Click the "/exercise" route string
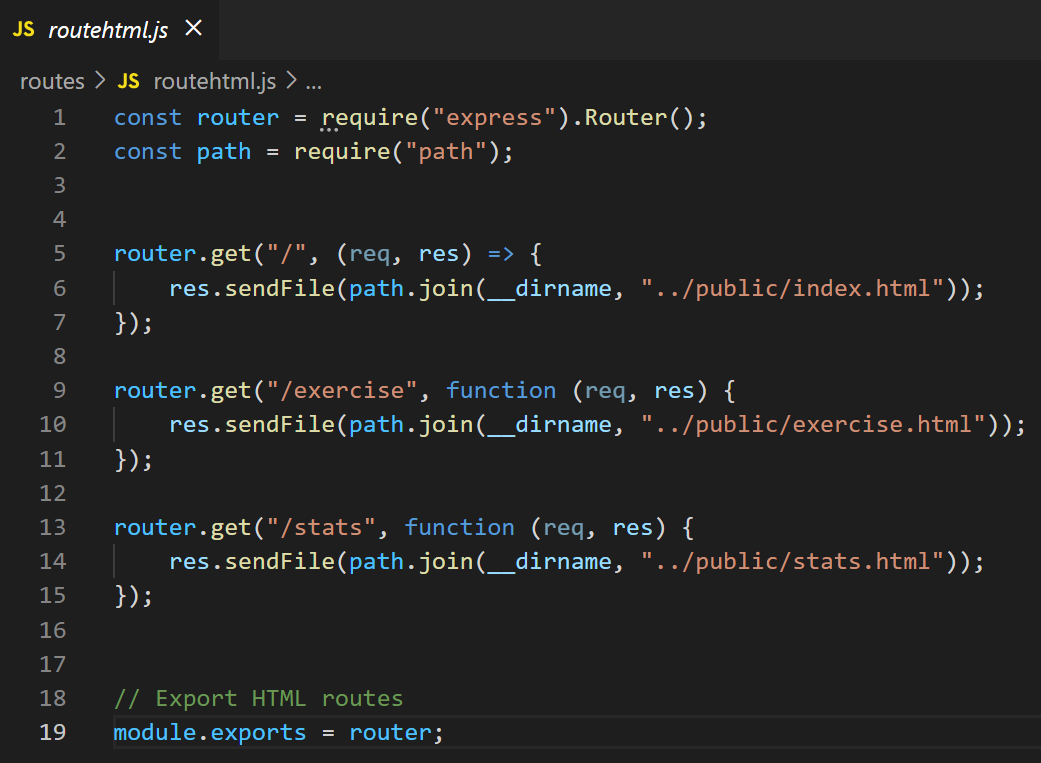 tap(342, 390)
